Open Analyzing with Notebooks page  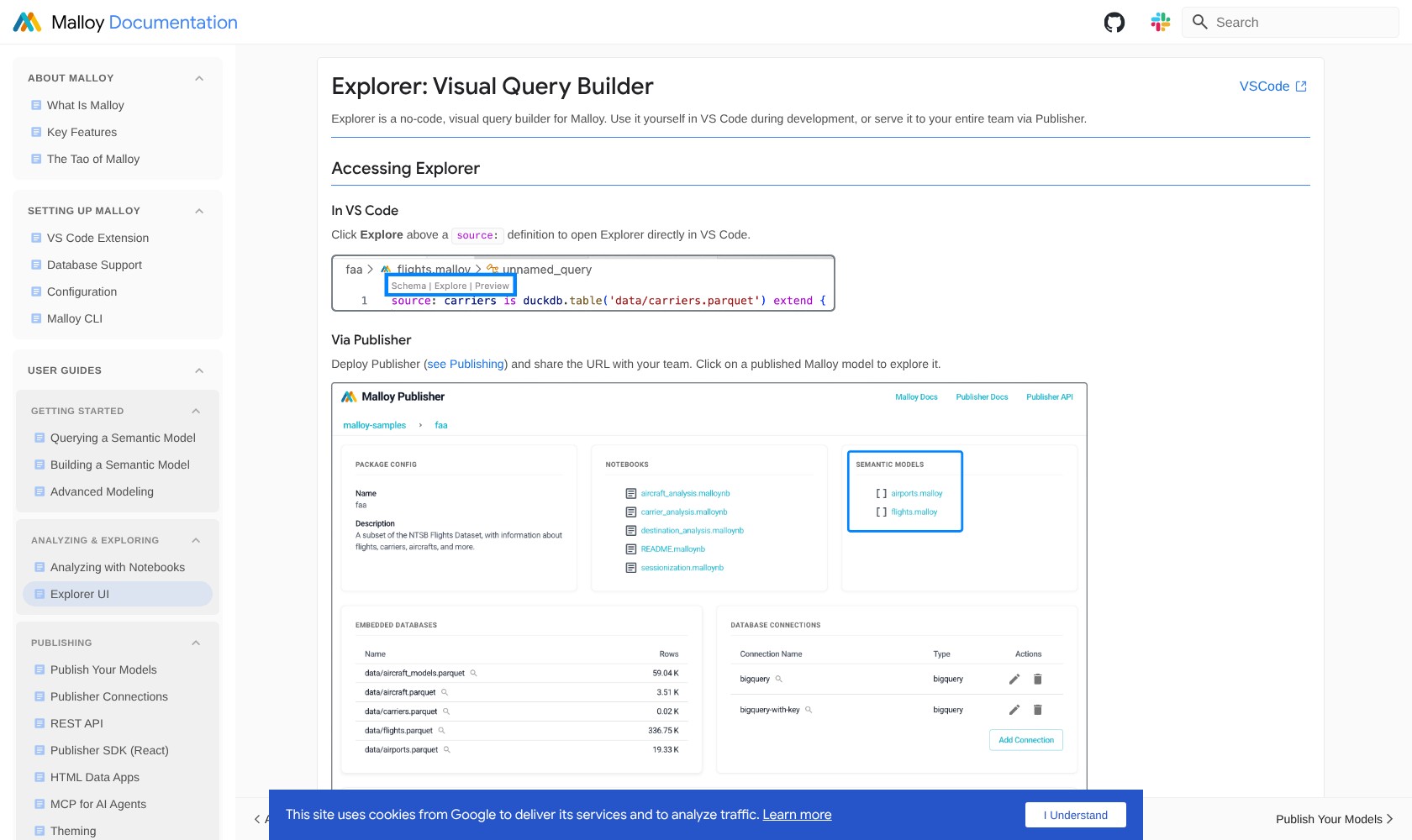click(118, 567)
